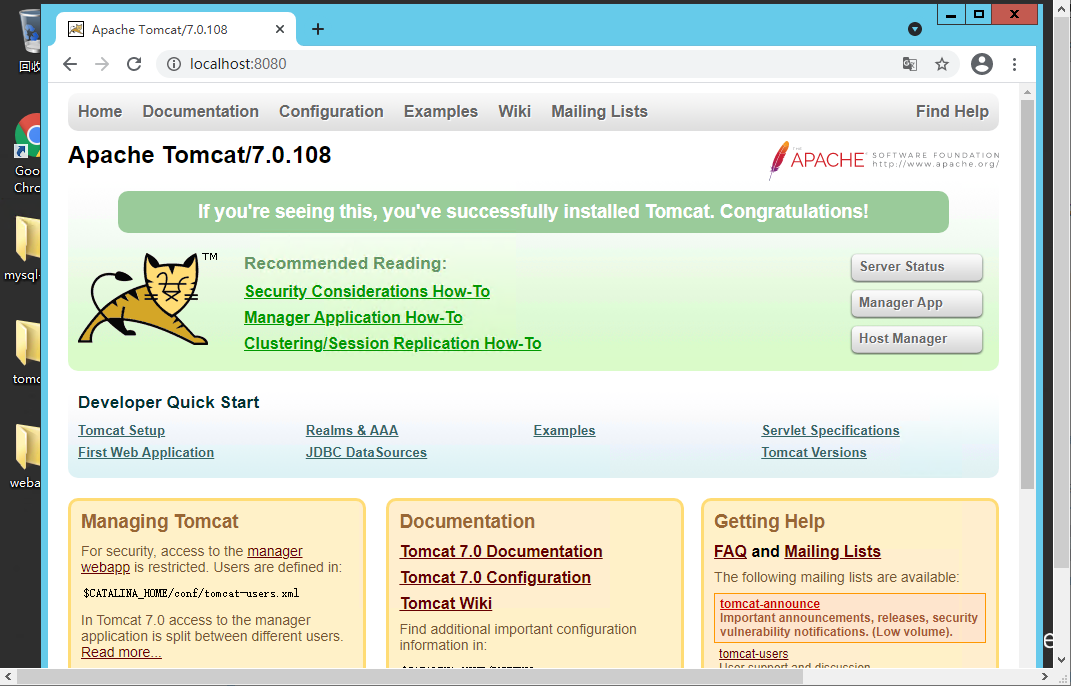Open the Tomcat Setup link
This screenshot has width=1071, height=686.
click(x=121, y=430)
